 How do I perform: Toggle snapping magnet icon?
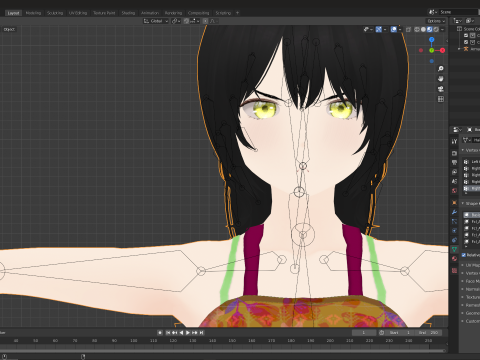point(186,21)
